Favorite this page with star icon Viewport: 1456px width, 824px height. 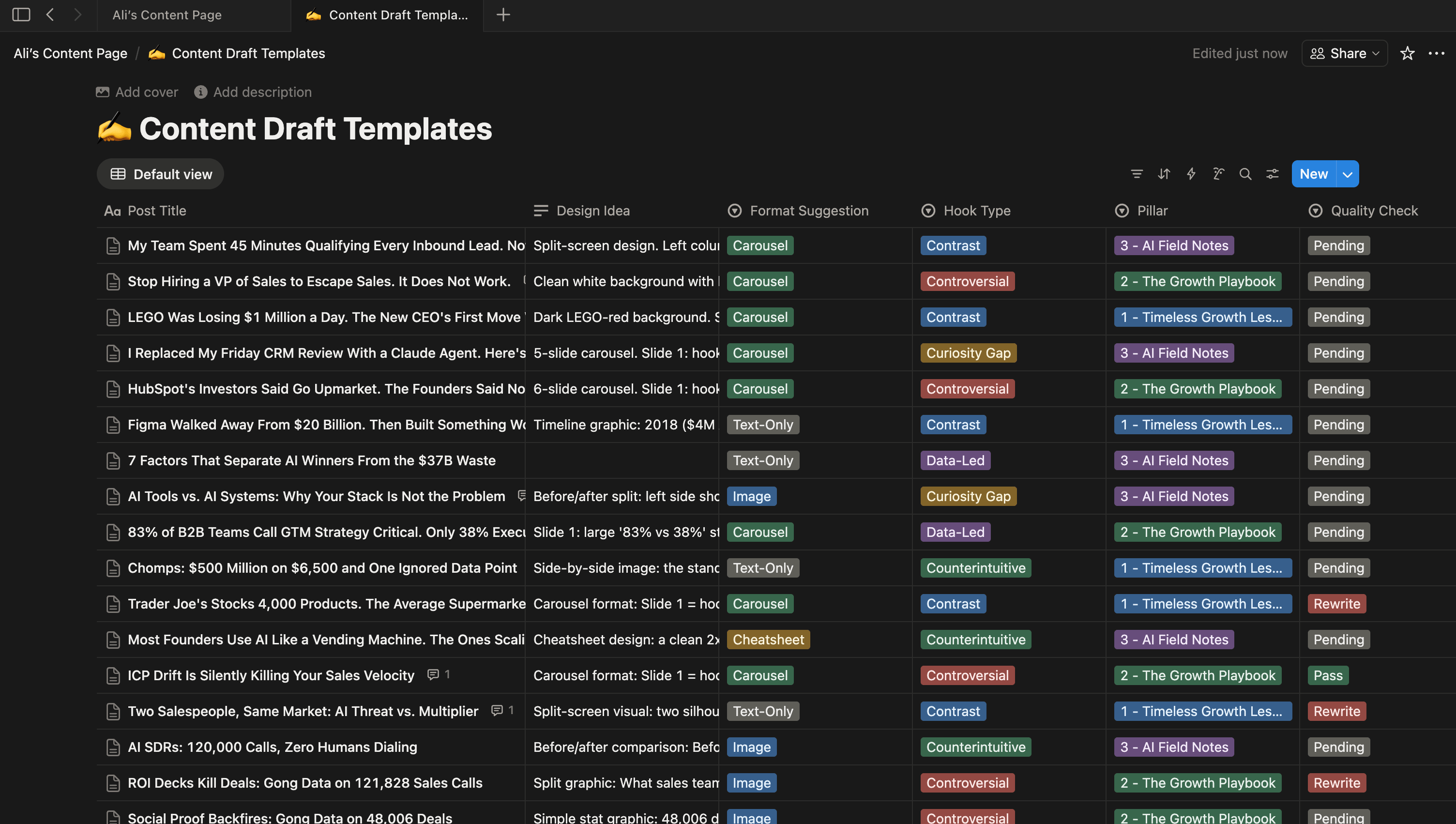point(1407,53)
